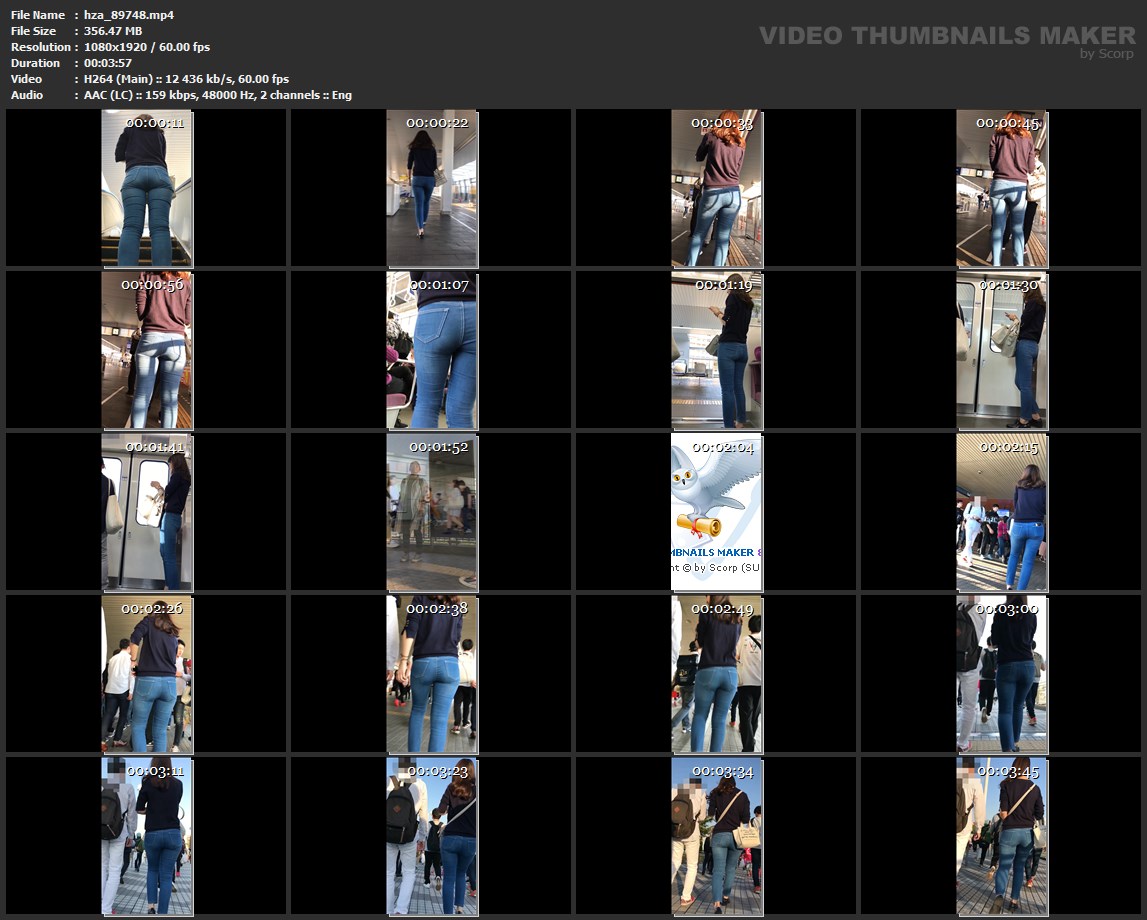Pick the thumbnail at 00:03:00
1147x920 pixels.
(1002, 674)
